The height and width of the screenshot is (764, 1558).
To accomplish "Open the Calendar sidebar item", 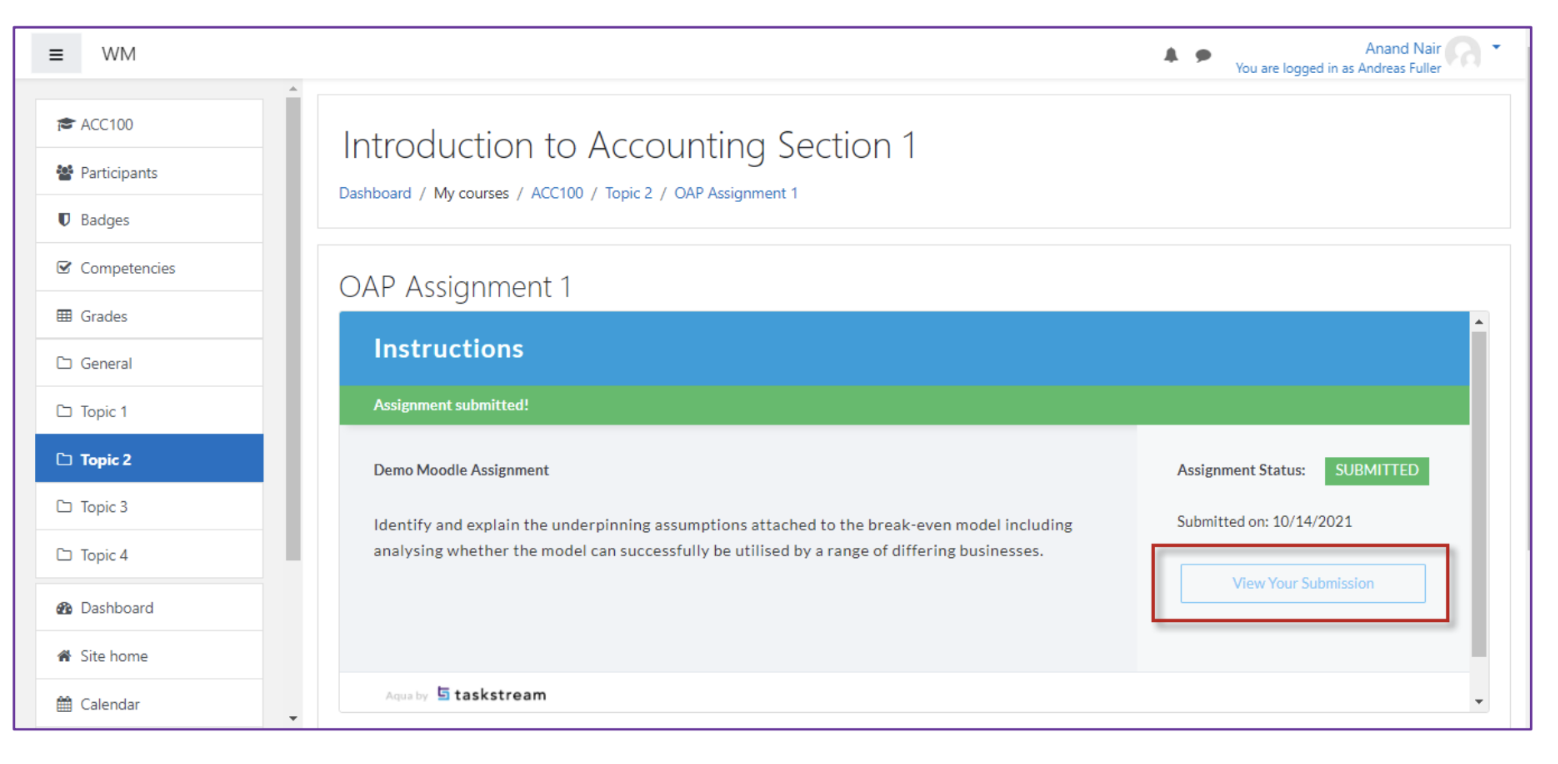I will (149, 704).
